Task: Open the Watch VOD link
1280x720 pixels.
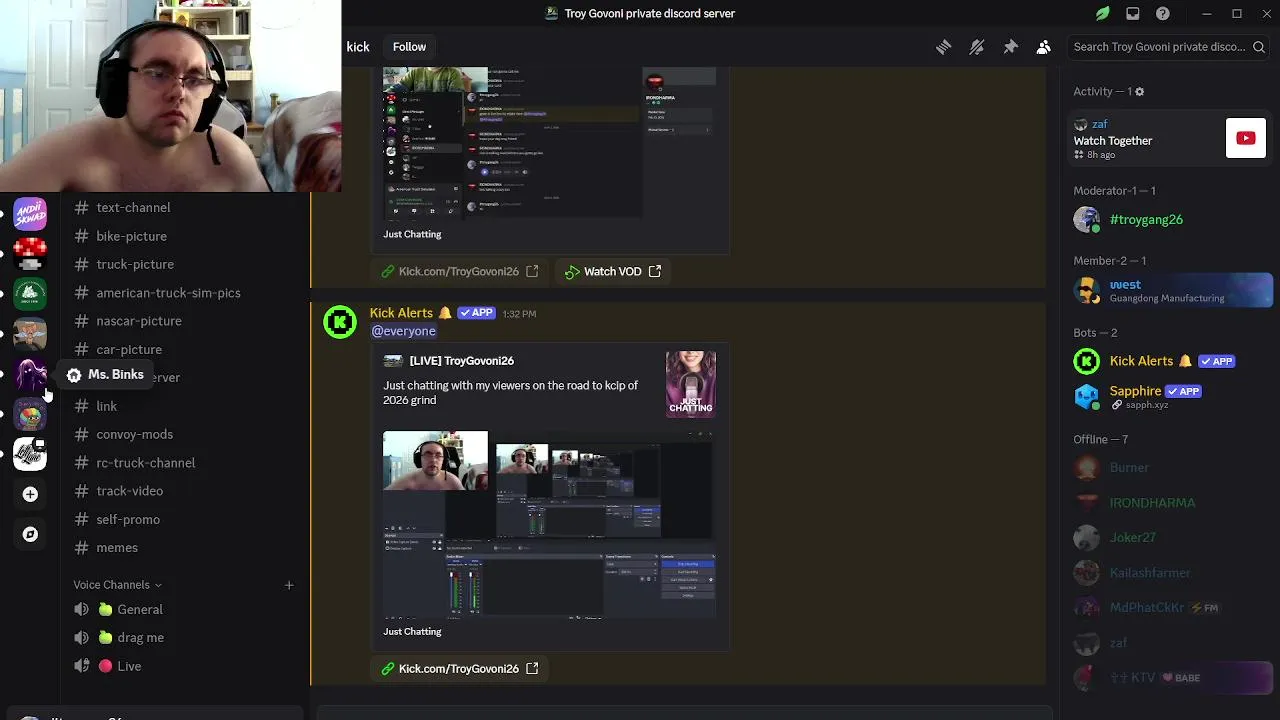Action: 612,271
